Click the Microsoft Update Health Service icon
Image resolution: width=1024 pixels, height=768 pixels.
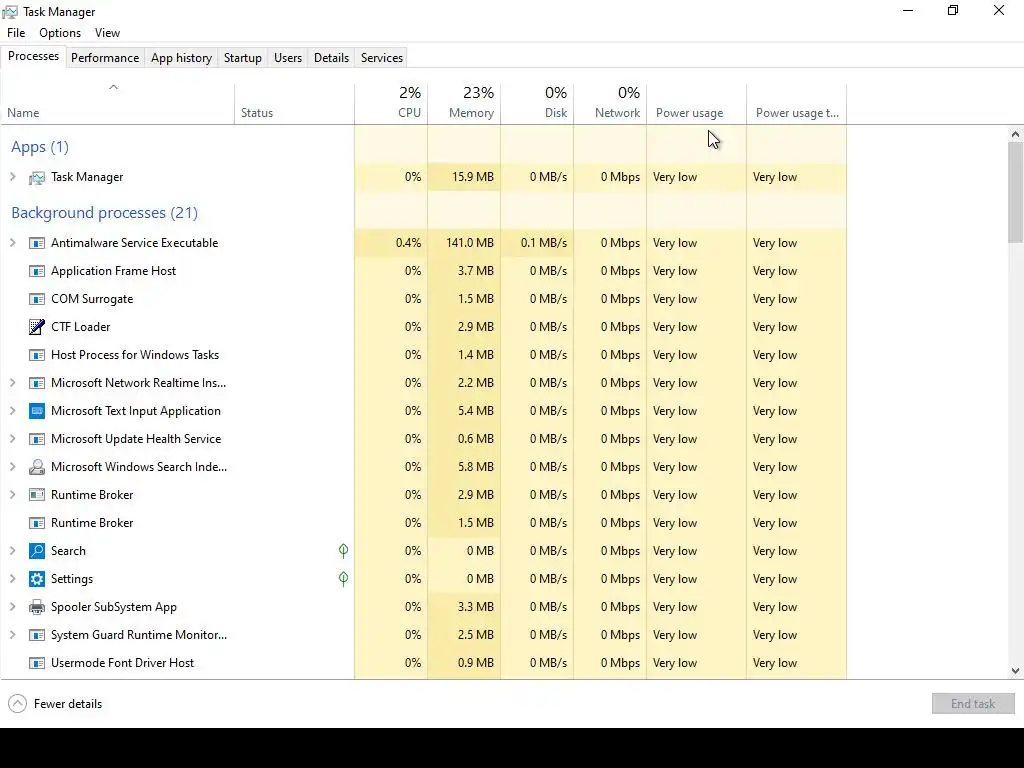click(x=37, y=439)
